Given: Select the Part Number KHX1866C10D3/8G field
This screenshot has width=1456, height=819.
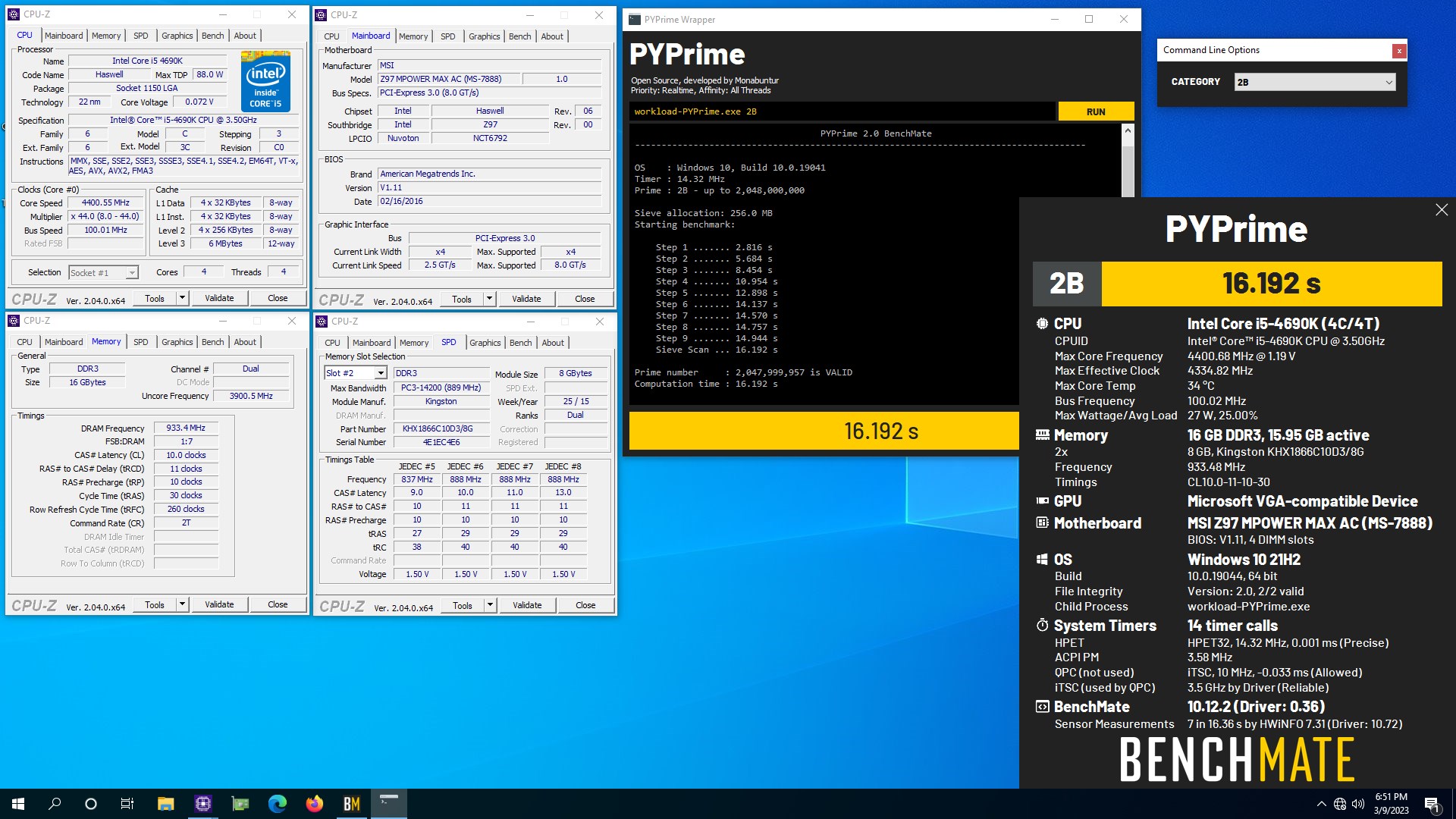Looking at the screenshot, I should click(441, 428).
